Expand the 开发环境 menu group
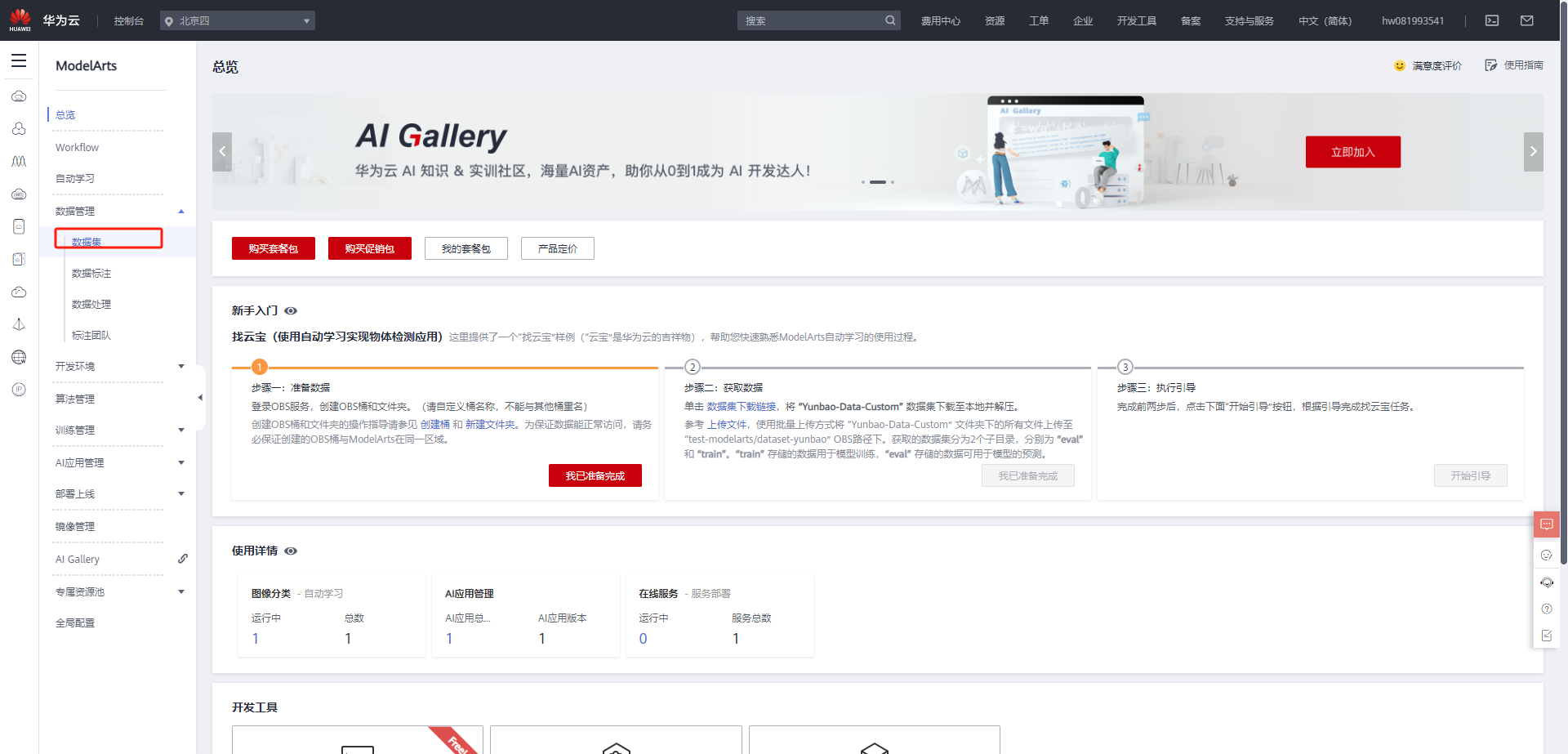 [x=181, y=367]
